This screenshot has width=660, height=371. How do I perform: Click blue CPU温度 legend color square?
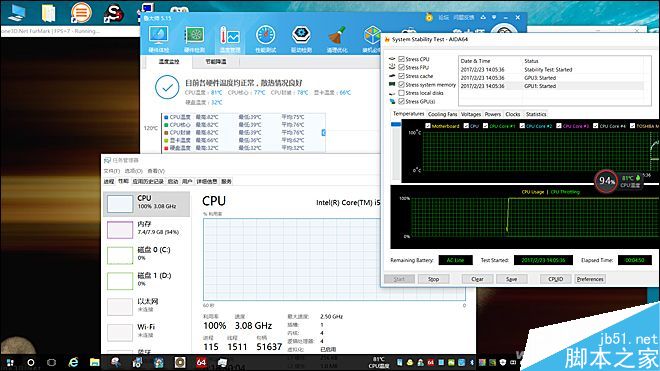(166, 117)
